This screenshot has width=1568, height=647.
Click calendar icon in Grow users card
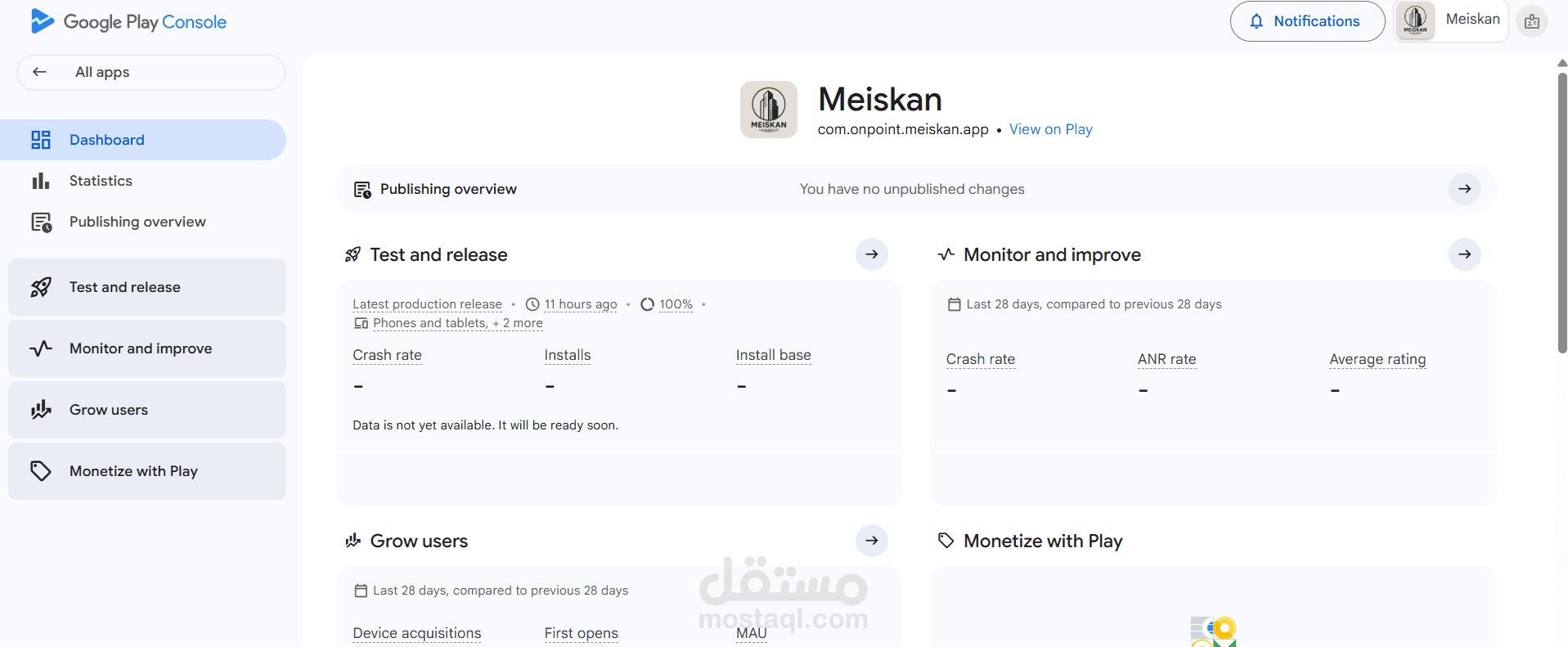pyautogui.click(x=361, y=591)
